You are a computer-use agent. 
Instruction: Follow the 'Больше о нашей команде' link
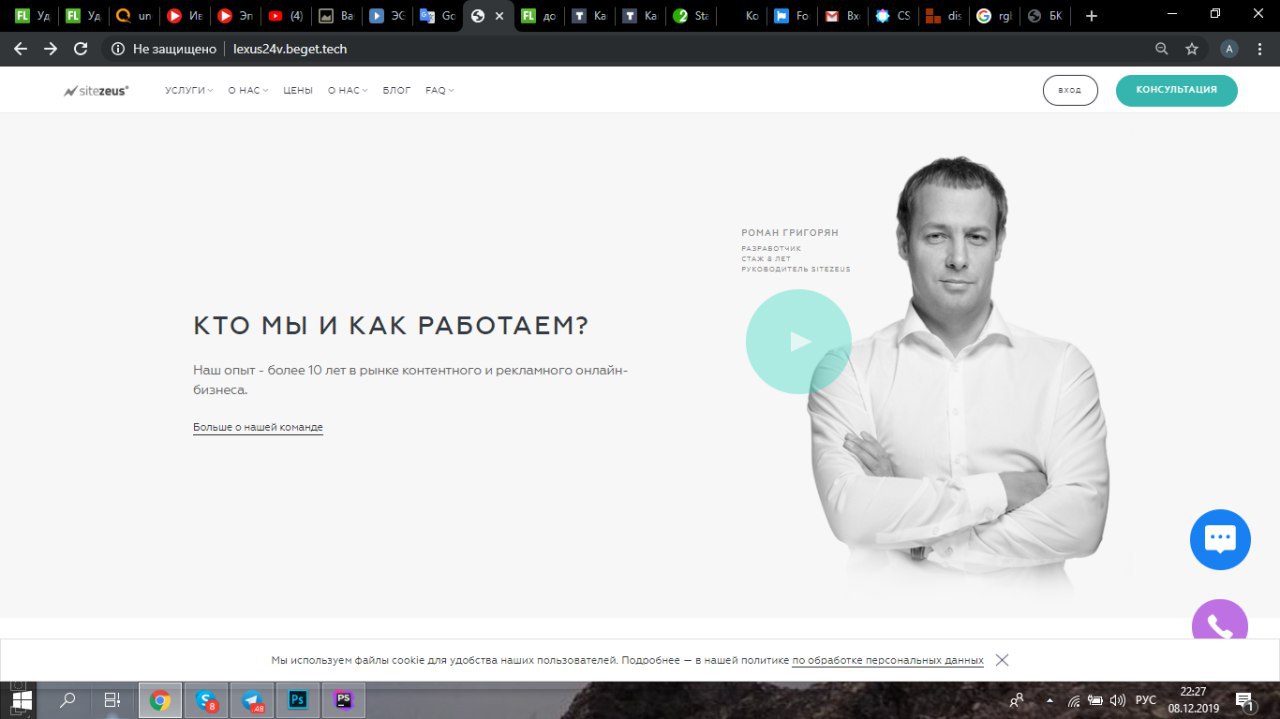pos(258,427)
